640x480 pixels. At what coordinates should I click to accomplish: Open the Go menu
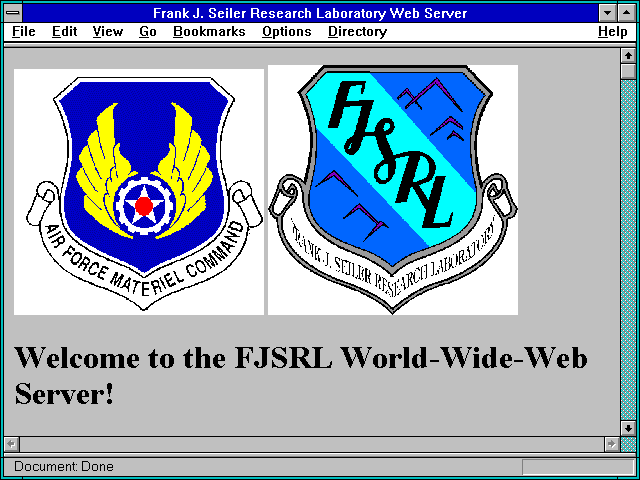coord(148,32)
